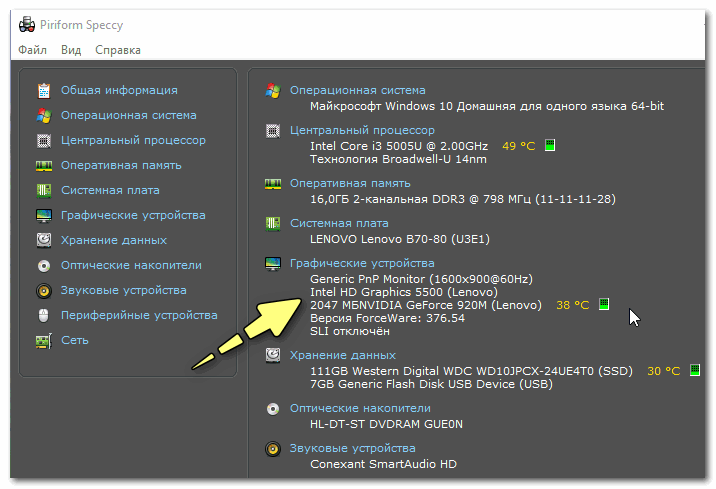Select Общая информация in the sidebar
Image resolution: width=716 pixels, height=489 pixels.
tap(119, 90)
